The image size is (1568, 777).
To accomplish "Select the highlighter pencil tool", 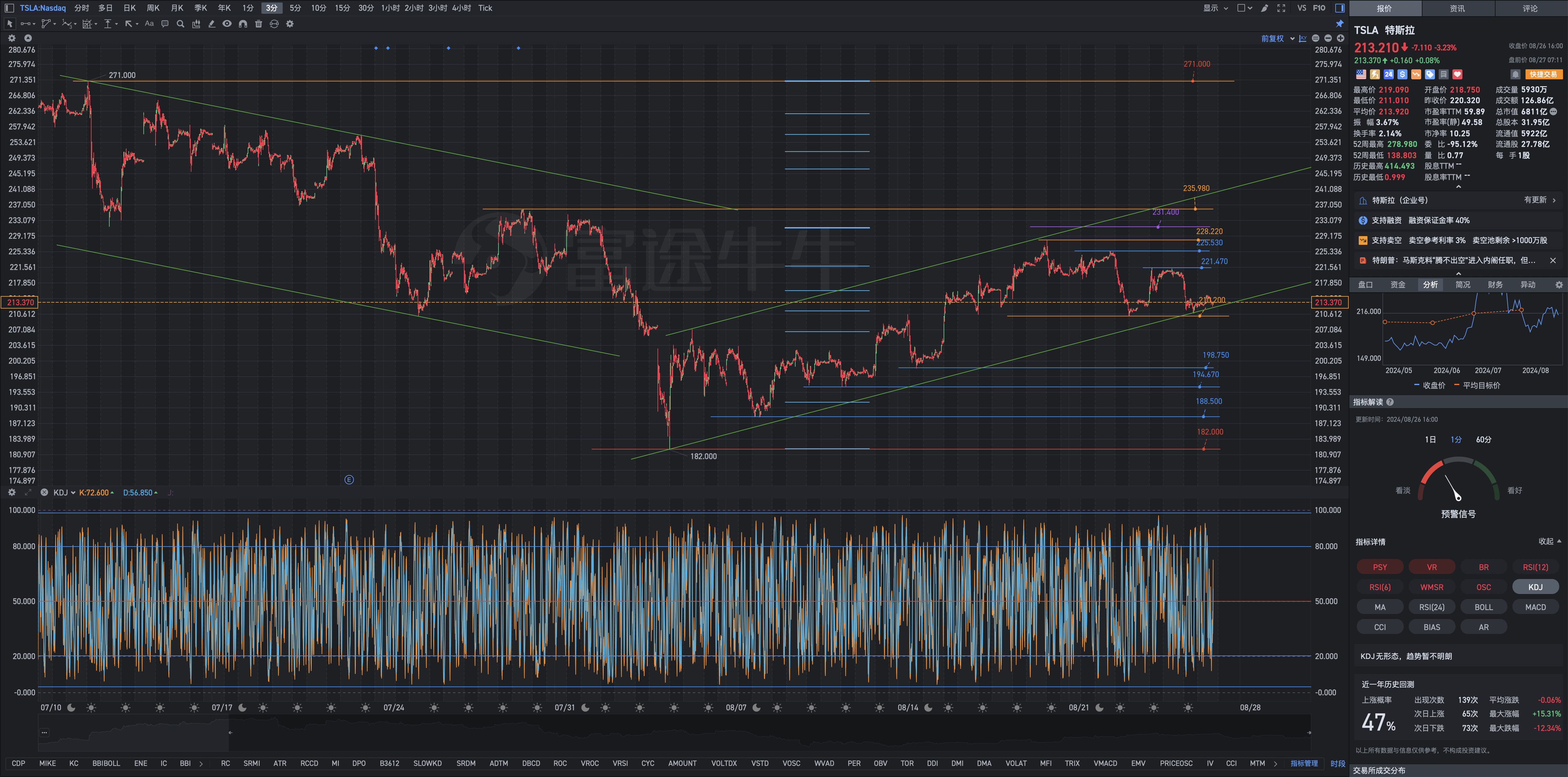I will (212, 24).
